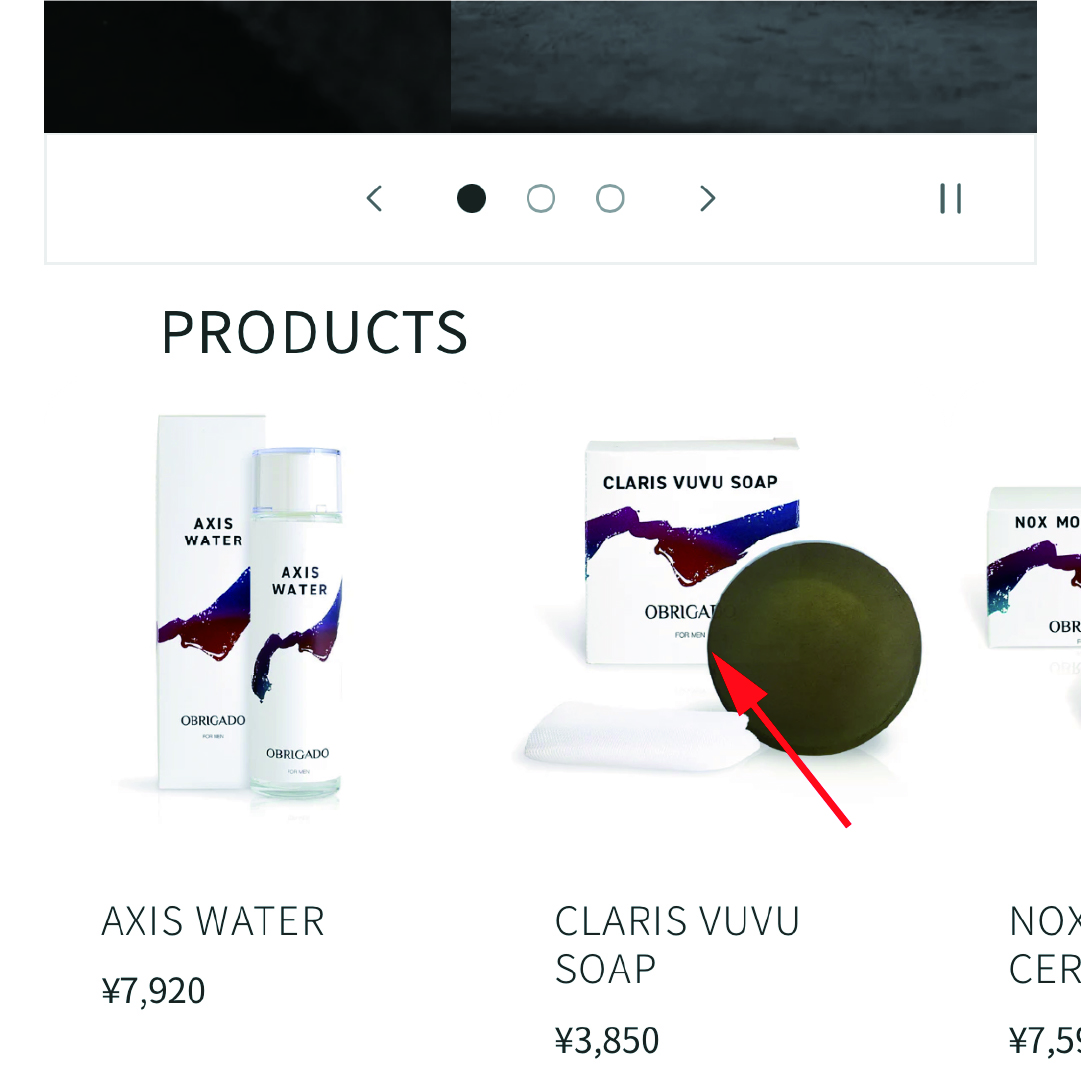Click the ¥7,920 price text
The height and width of the screenshot is (1081, 1081).
click(x=153, y=991)
